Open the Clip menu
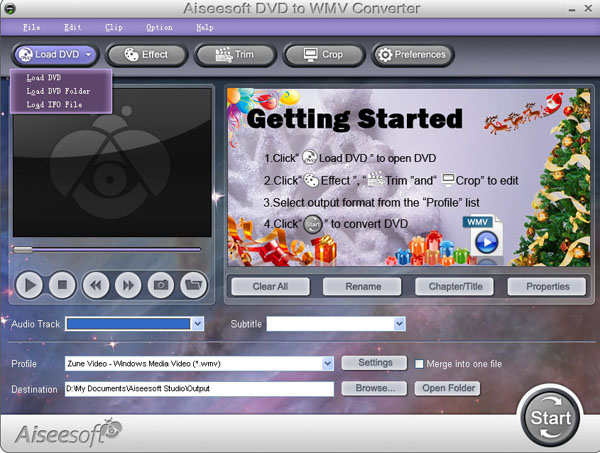Screen dimensions: 600x453 click(x=114, y=28)
